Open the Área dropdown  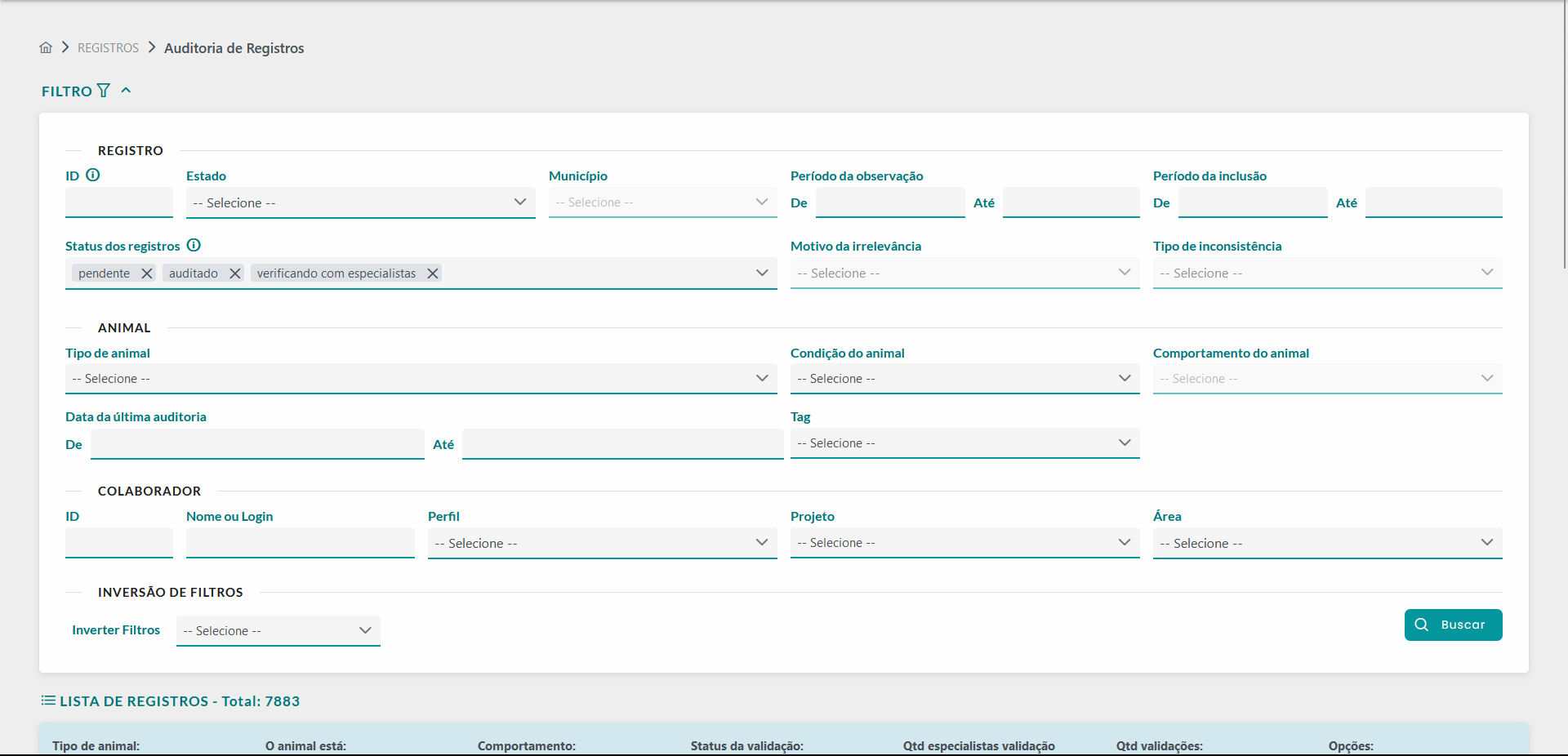tap(1328, 543)
